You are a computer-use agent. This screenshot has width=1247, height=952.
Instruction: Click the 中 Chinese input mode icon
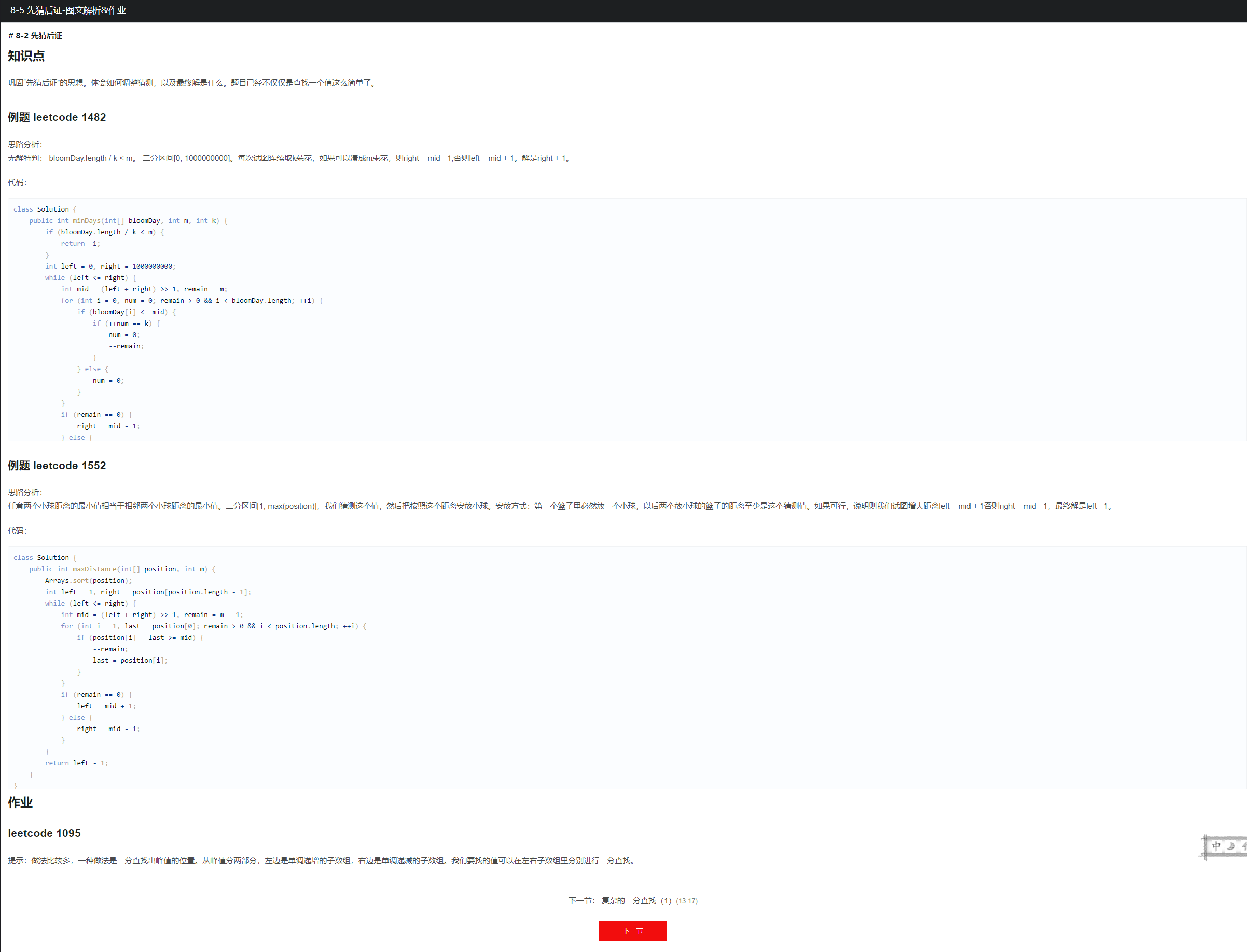[1216, 846]
